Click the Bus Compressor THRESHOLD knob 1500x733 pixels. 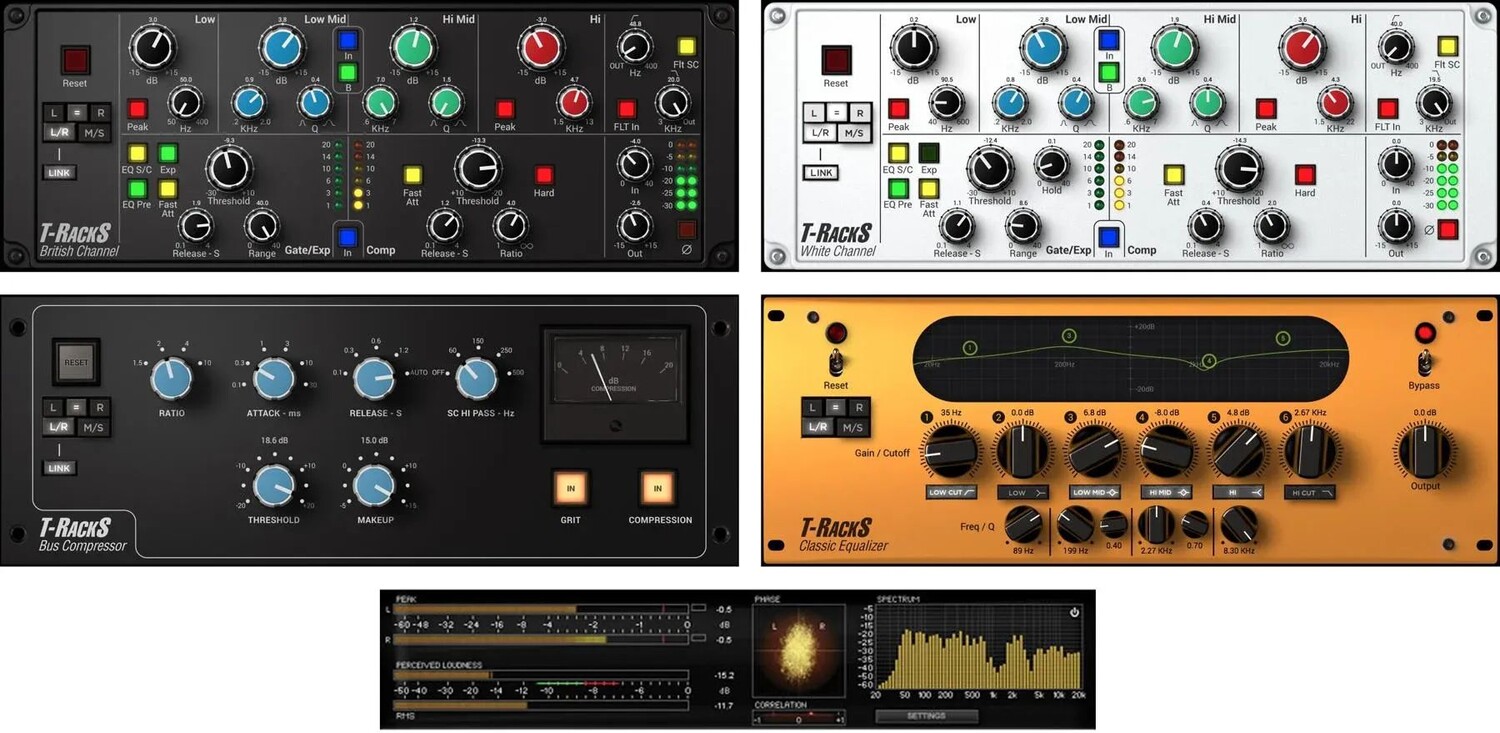pos(272,485)
